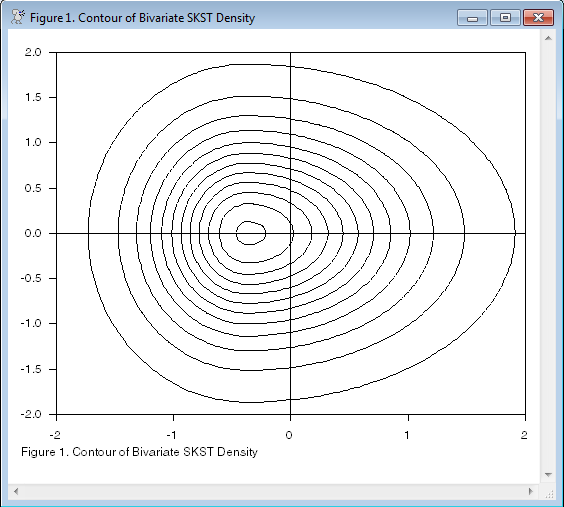
Task: Click the figure caption below the plot
Action: (x=140, y=452)
